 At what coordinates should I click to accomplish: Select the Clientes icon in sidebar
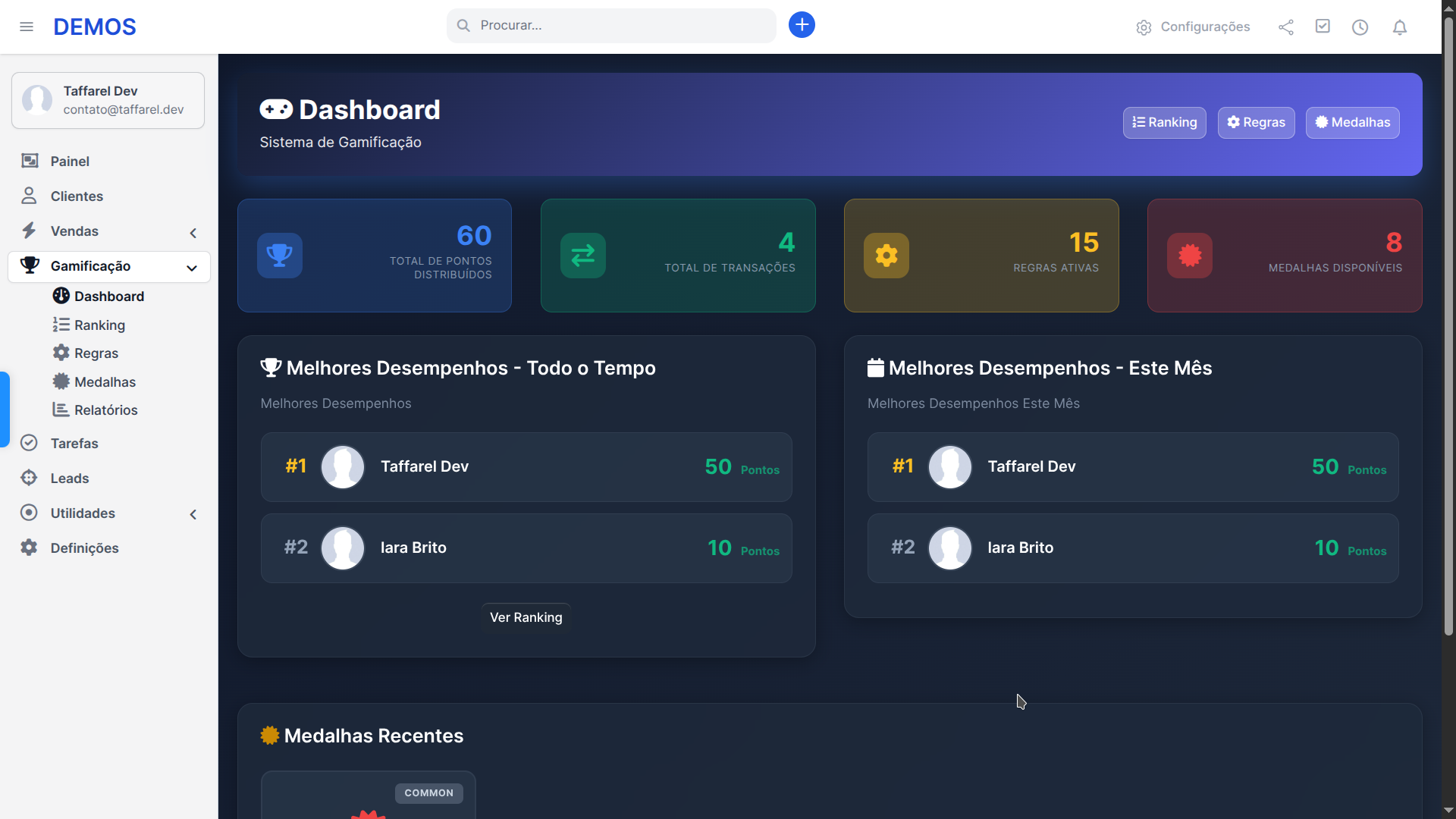coord(29,196)
